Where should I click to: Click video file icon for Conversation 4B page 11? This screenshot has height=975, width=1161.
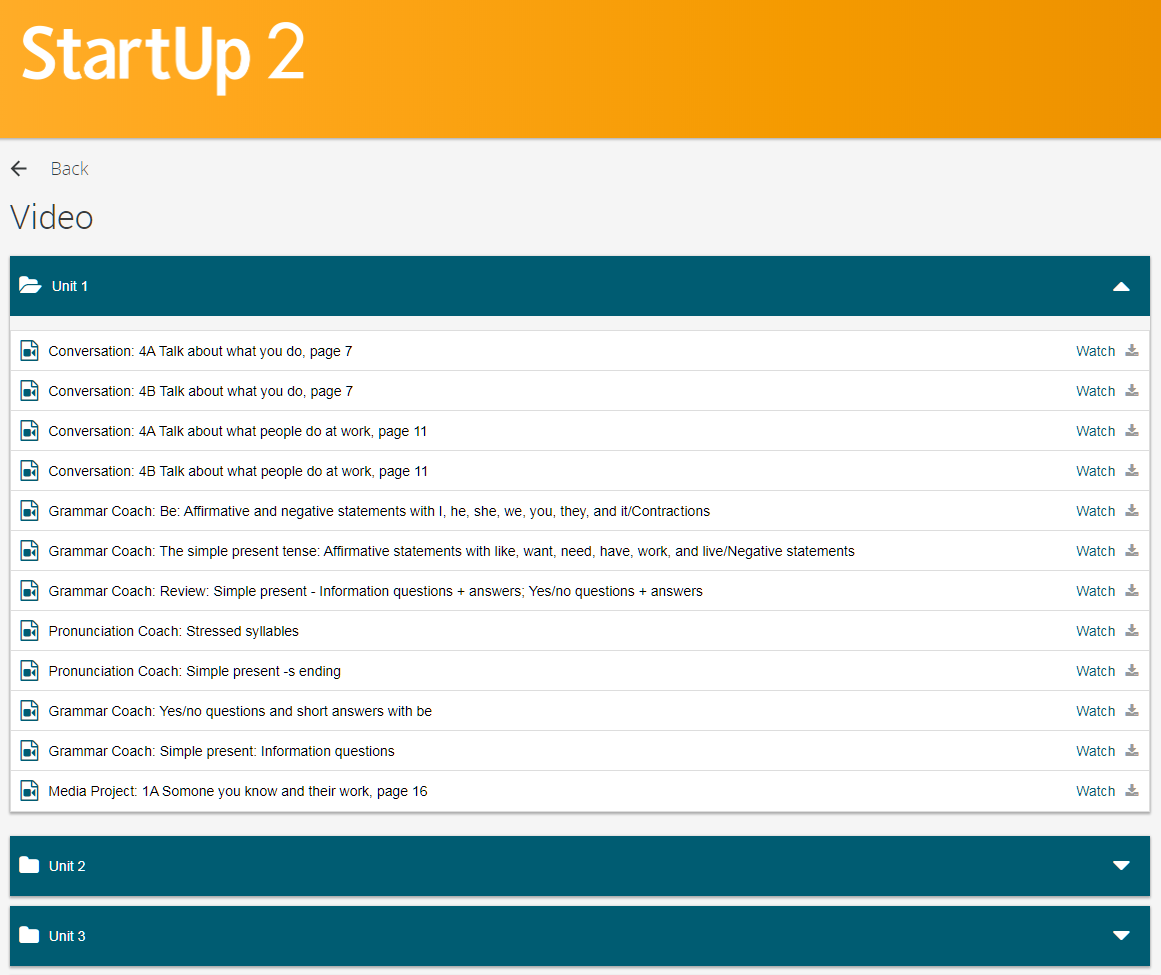pyautogui.click(x=30, y=470)
